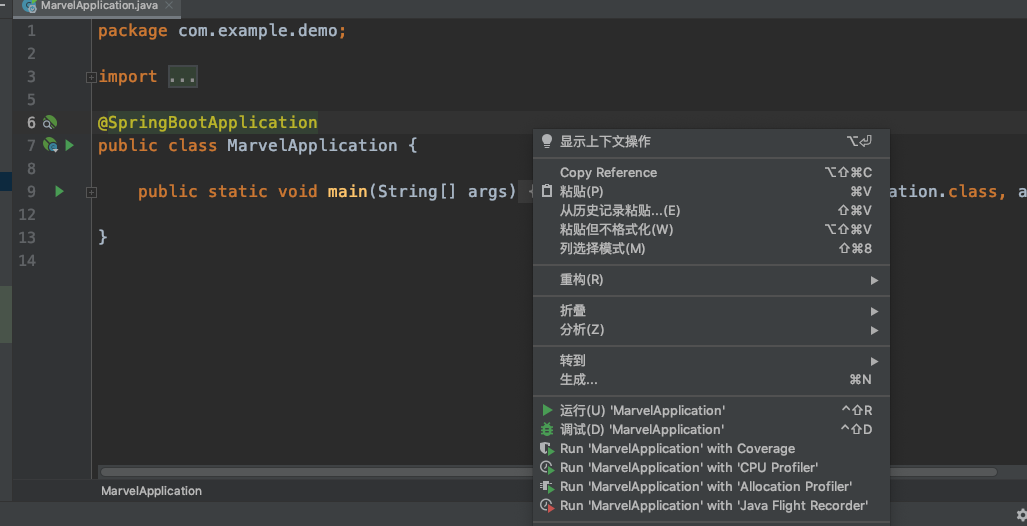Click the file type icon on the editor tab
Screen dimensions: 1027x526
tap(29, 6)
